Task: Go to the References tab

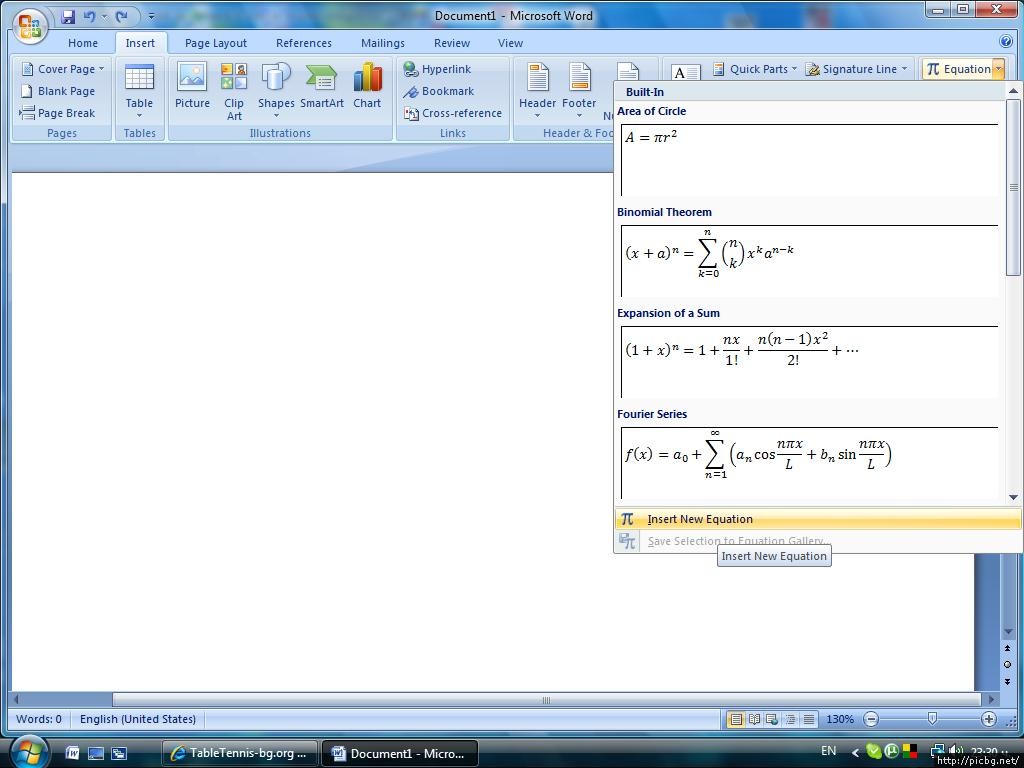Action: (304, 43)
